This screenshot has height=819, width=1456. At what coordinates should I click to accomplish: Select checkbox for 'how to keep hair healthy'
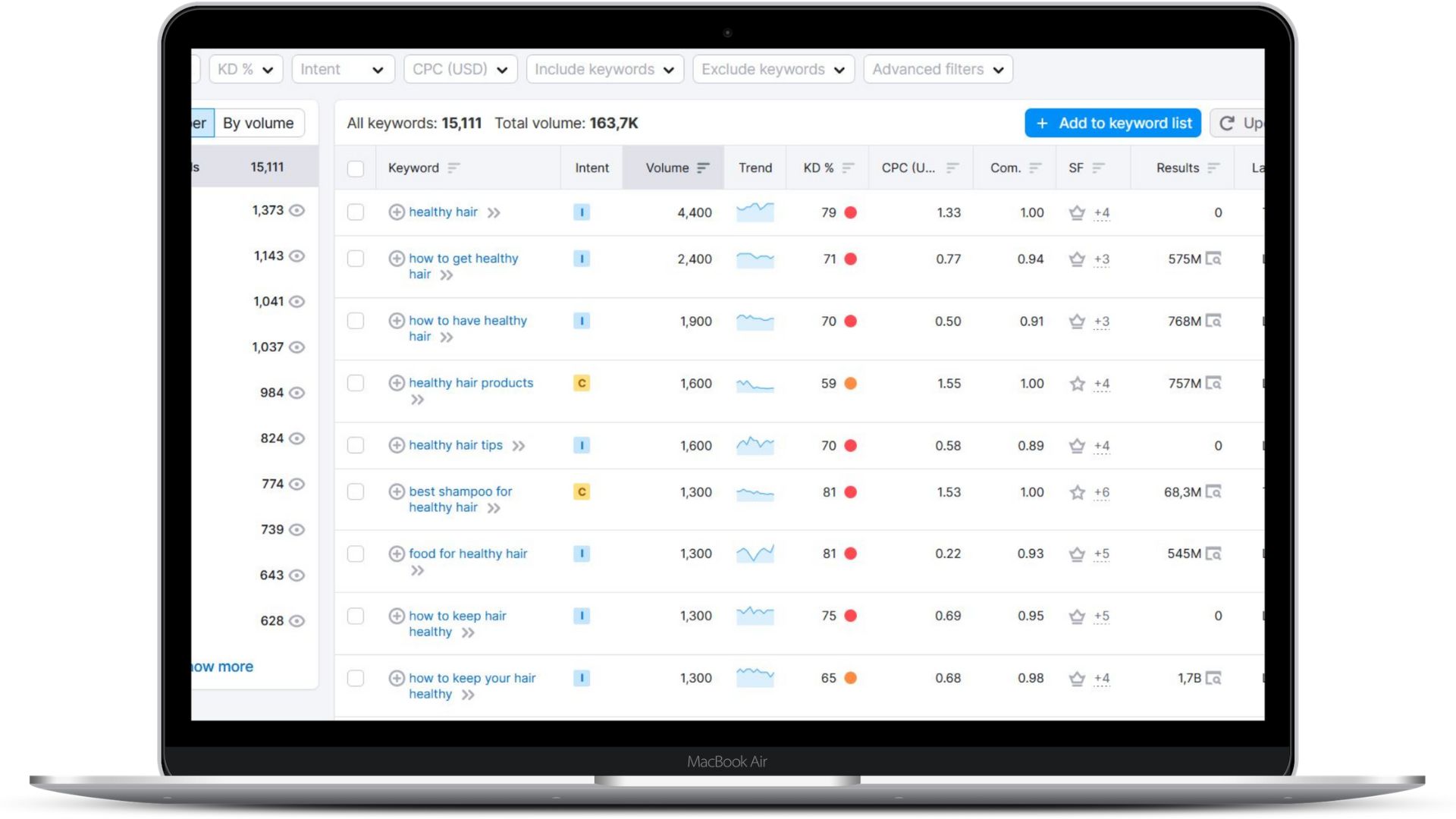(355, 617)
